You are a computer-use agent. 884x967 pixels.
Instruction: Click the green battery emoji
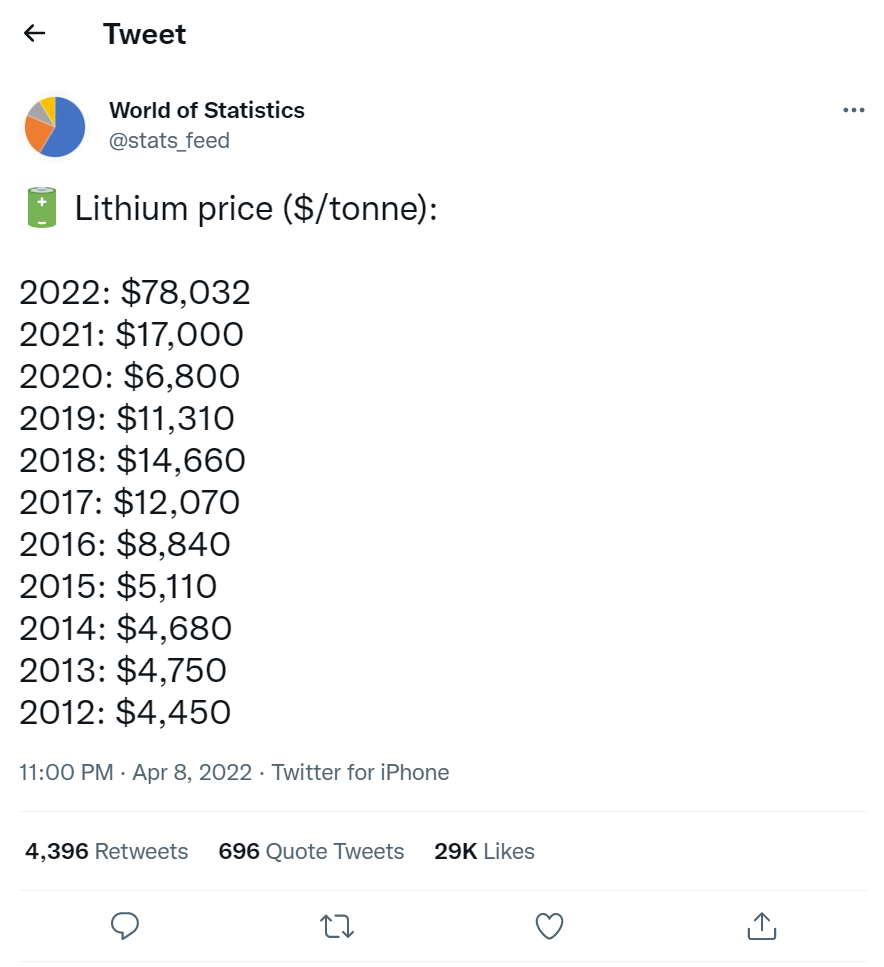(x=41, y=208)
